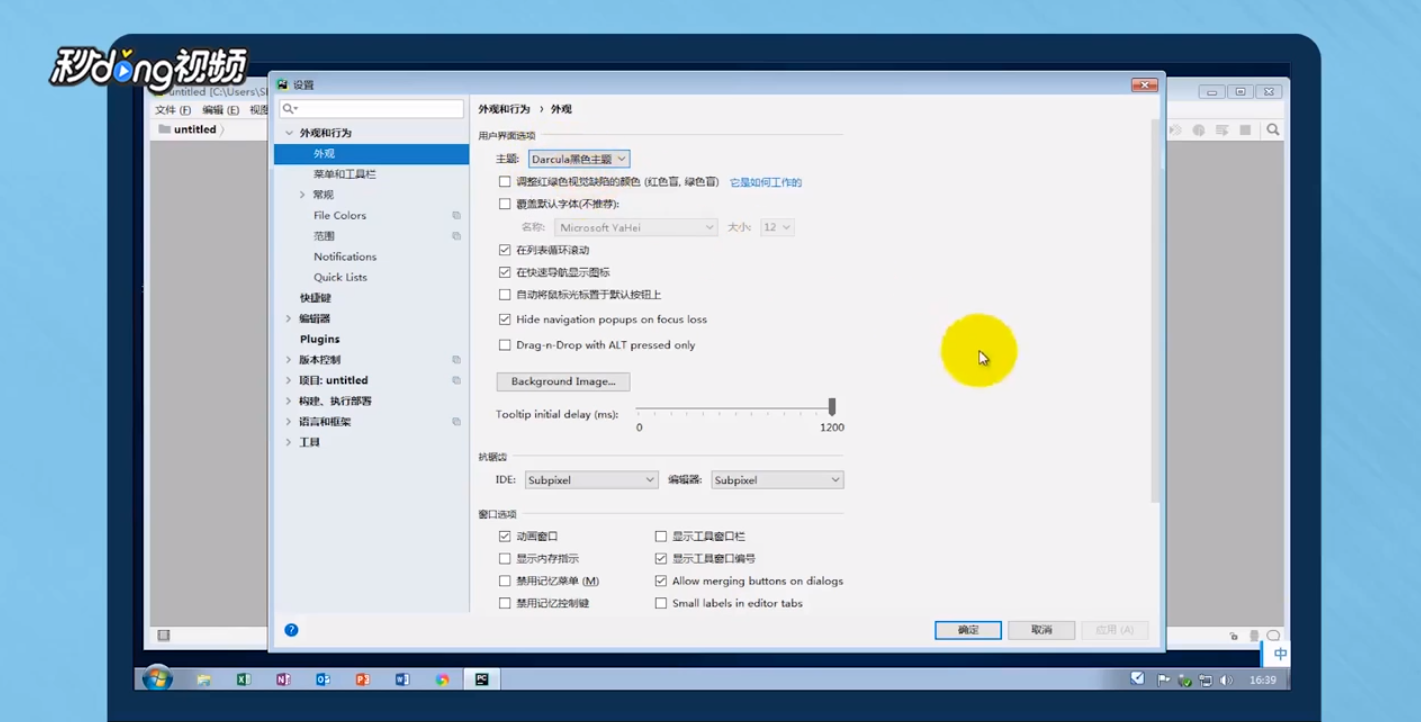The image size is (1421, 722).
Task: Open the 主题 theme dropdown
Action: pos(579,159)
